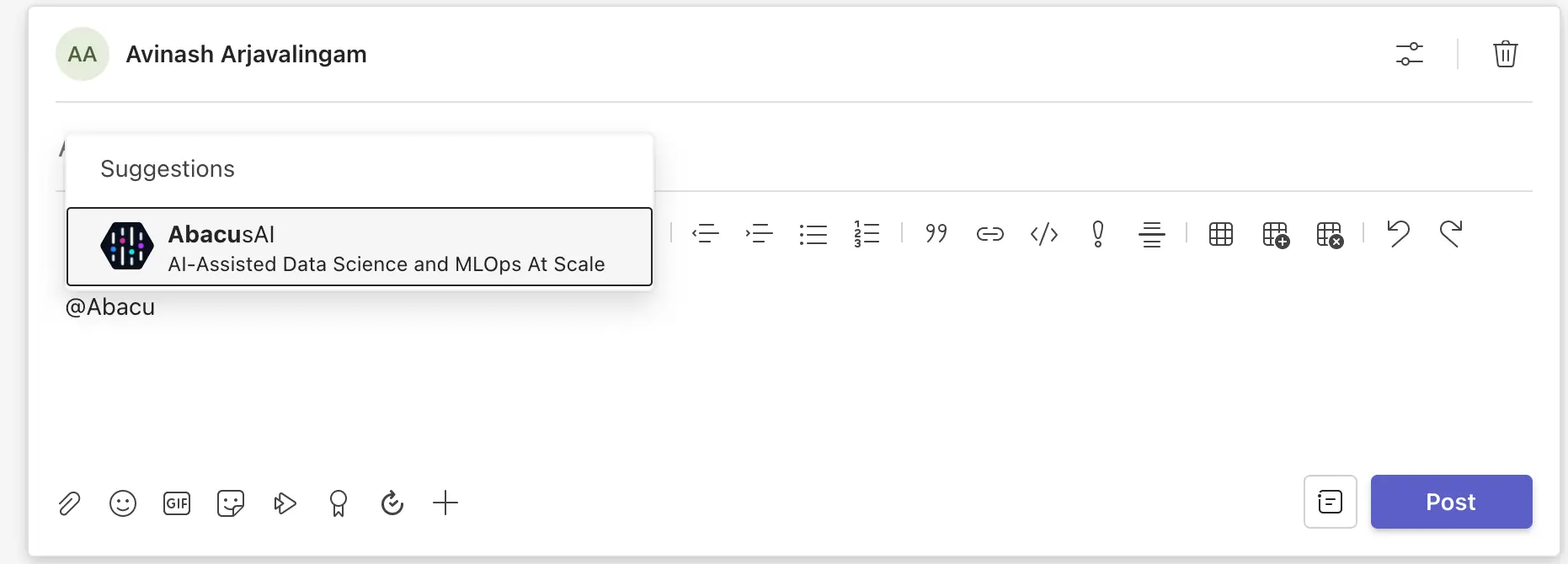Delete the draft with trash icon
The width and height of the screenshot is (1568, 564).
1505,55
